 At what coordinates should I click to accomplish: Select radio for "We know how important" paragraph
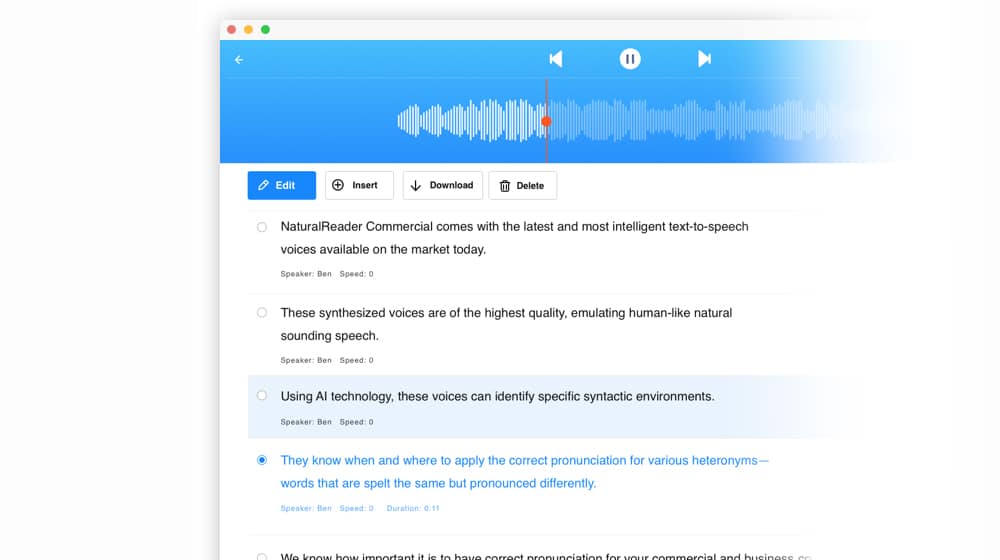click(261, 557)
